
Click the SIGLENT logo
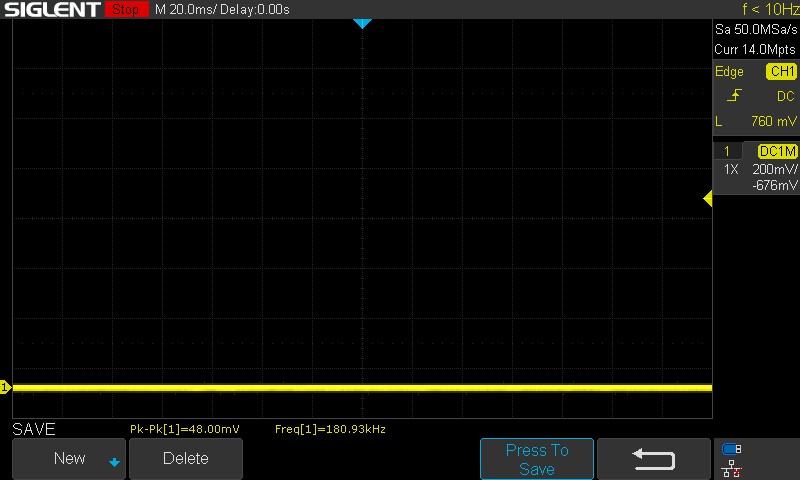coord(52,9)
